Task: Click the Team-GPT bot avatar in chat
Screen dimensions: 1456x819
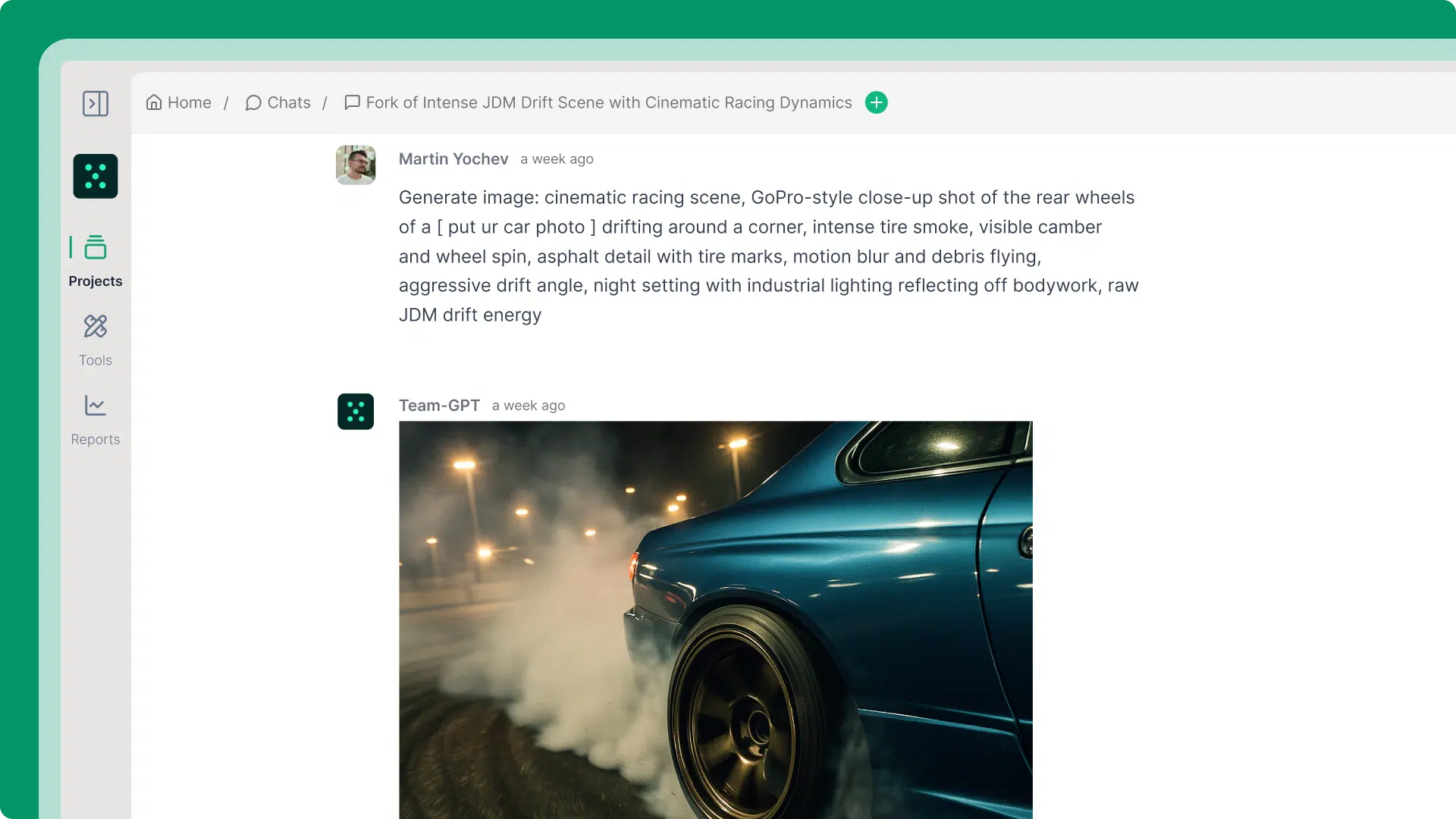Action: 356,412
